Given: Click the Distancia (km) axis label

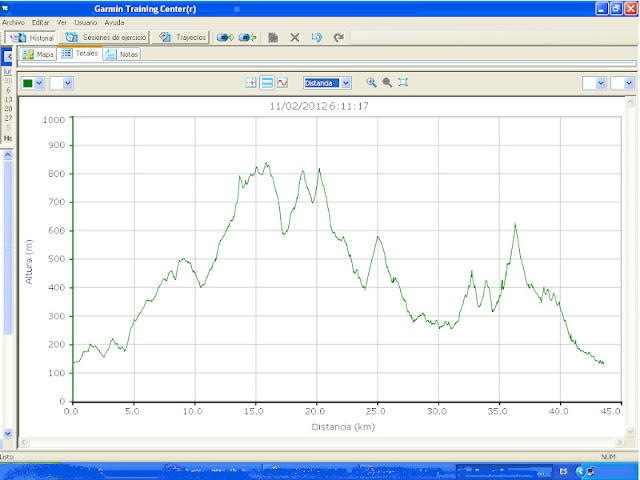Looking at the screenshot, I should click(x=343, y=427).
